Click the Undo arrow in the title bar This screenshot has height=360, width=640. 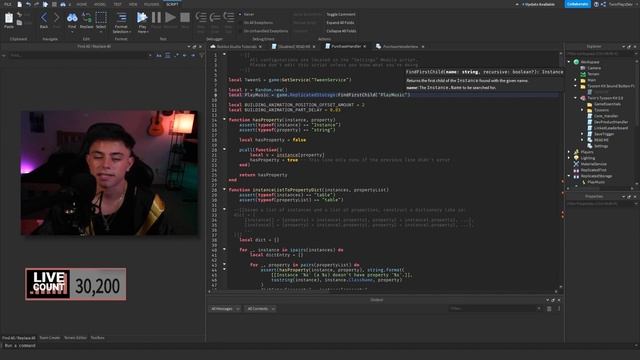pyautogui.click(x=28, y=4)
